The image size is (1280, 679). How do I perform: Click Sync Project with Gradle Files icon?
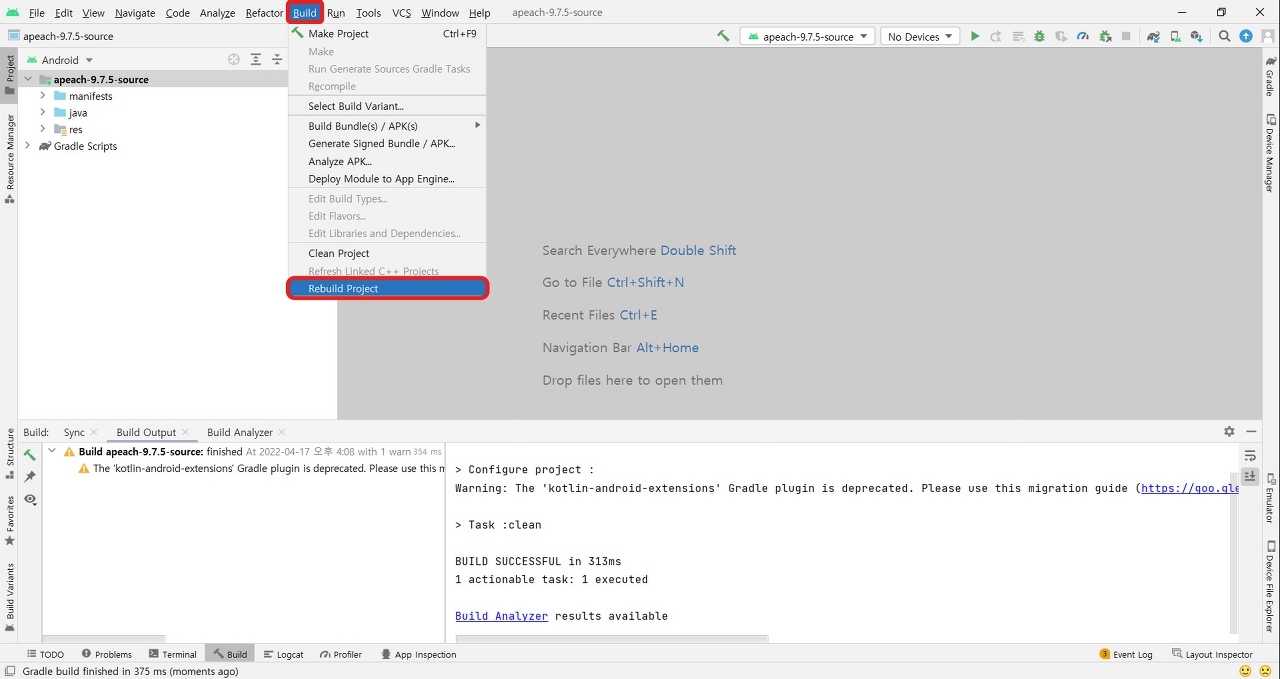(1153, 36)
